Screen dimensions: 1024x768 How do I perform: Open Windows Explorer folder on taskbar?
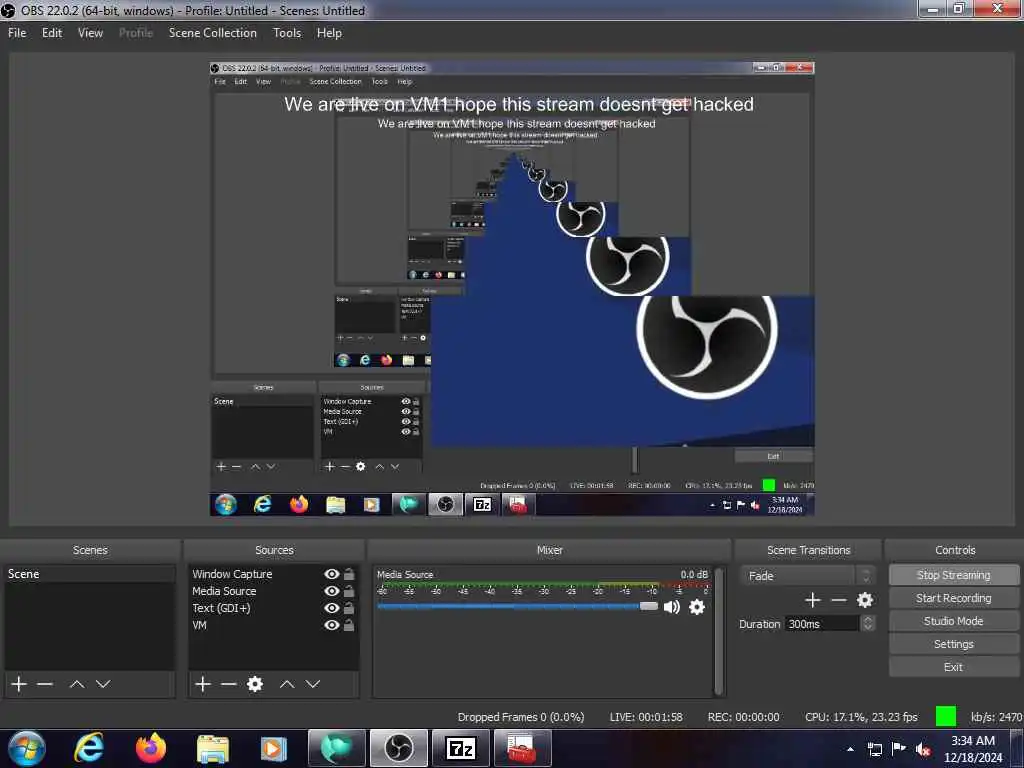pyautogui.click(x=213, y=749)
